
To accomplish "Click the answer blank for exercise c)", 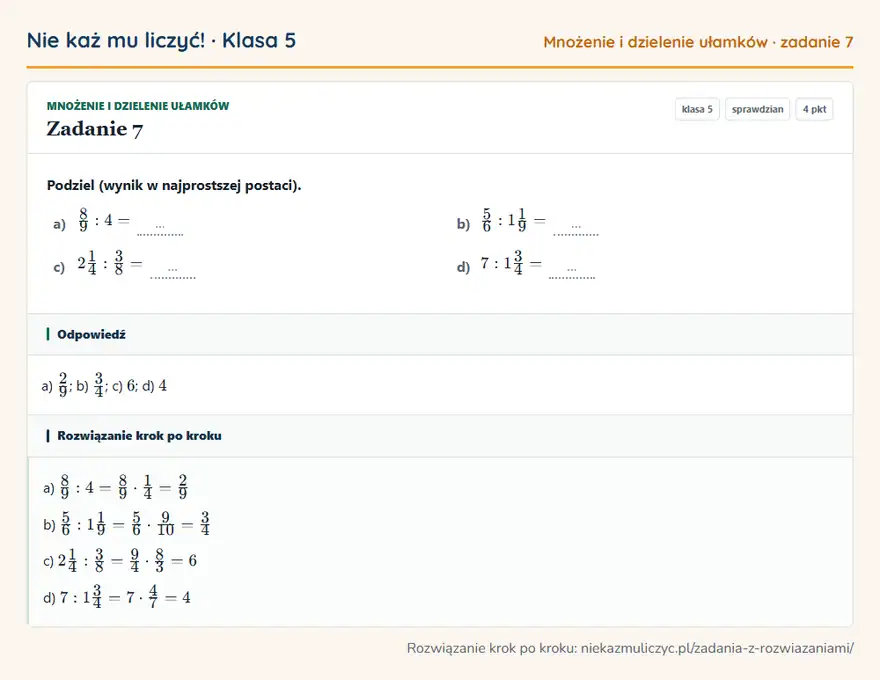I will click(172, 273).
